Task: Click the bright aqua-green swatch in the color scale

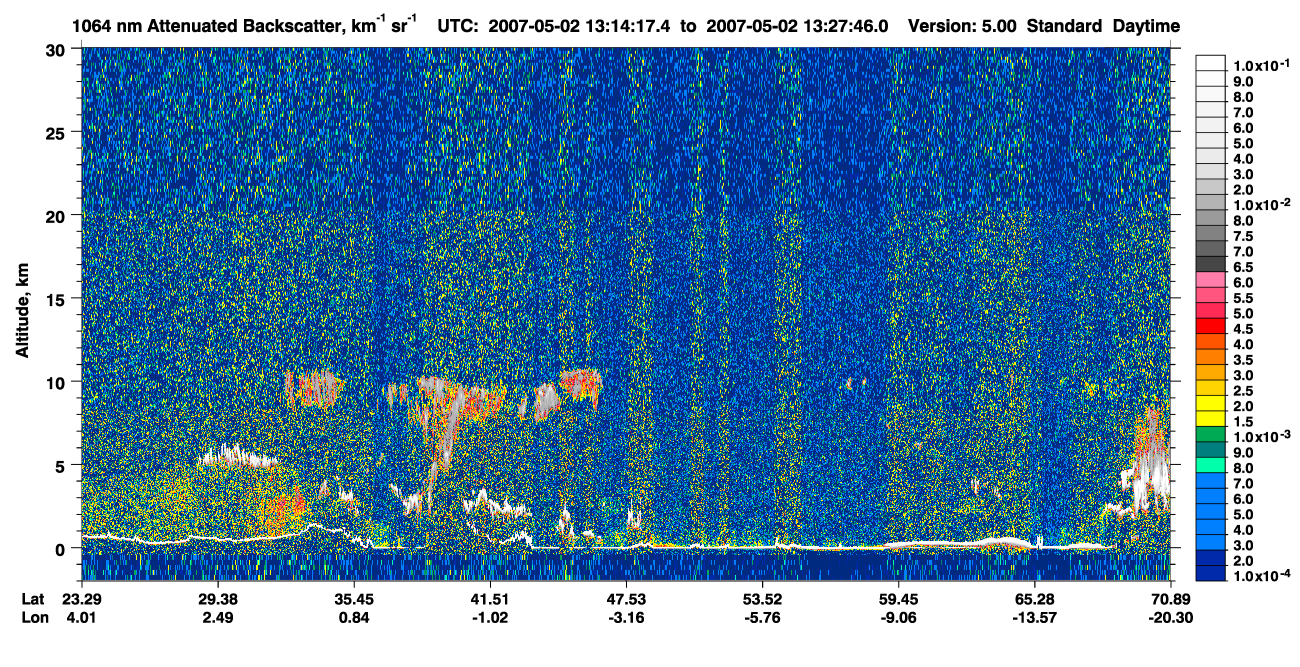Action: [1211, 465]
